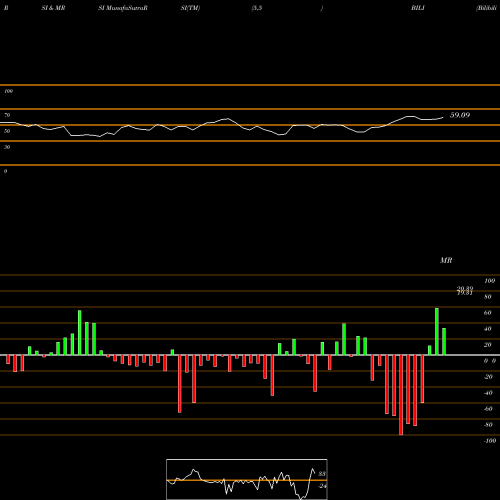Click the -80 label on MR axis
This screenshot has height=500, width=500.
click(488, 425)
